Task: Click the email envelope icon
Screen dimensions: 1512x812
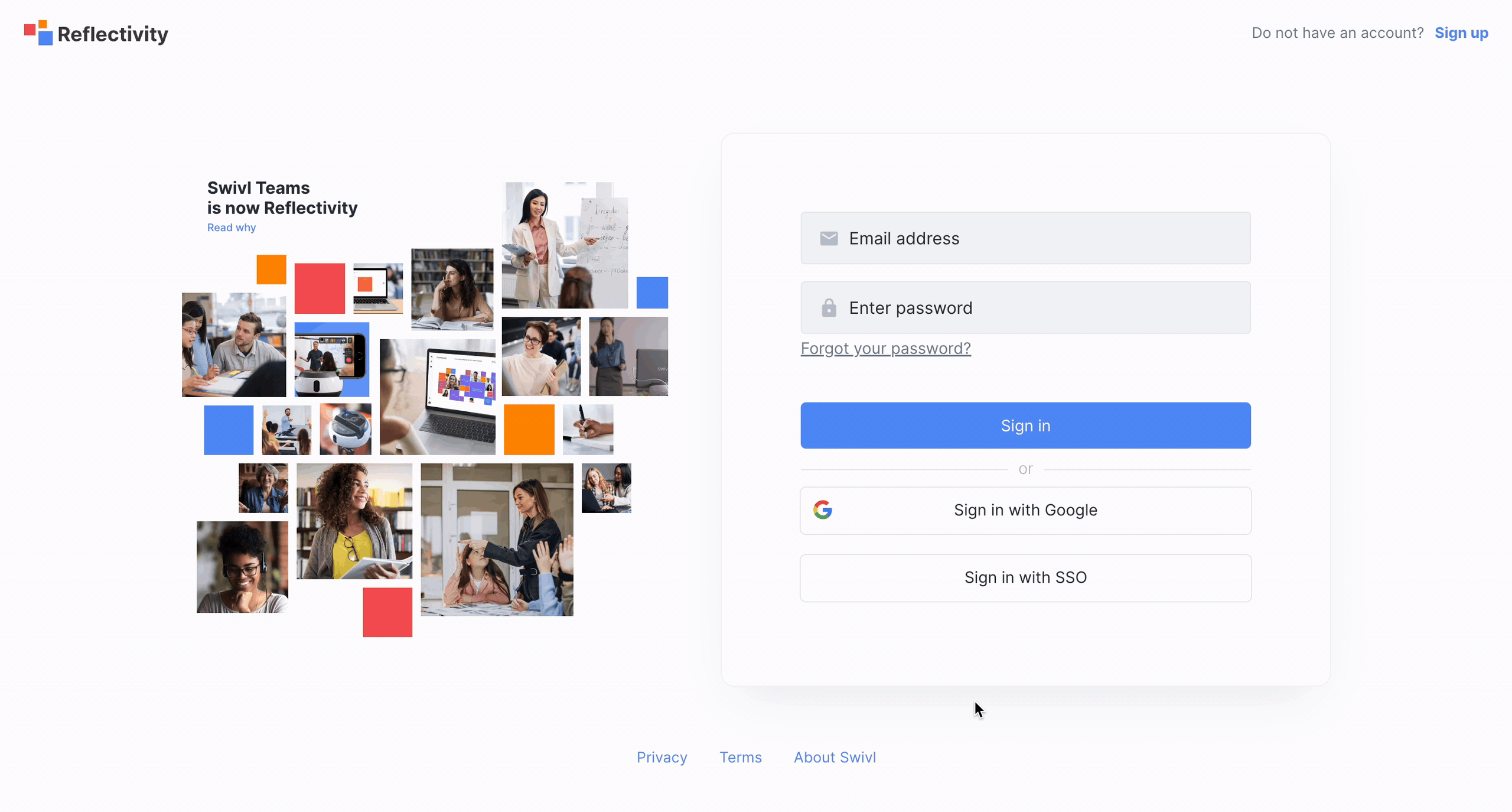Action: pyautogui.click(x=829, y=238)
